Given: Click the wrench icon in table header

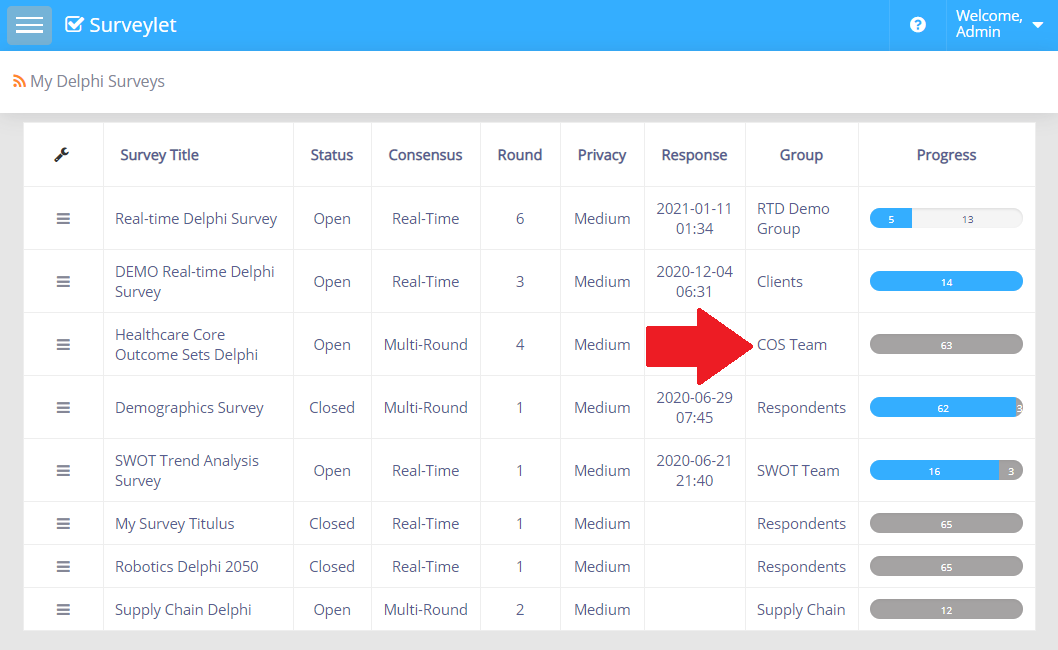Looking at the screenshot, I should pos(62,155).
